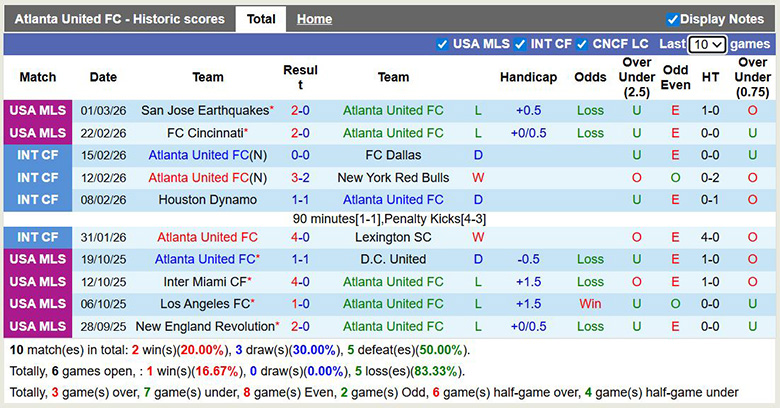Open New York Red Bulls team link
Image resolution: width=780 pixels, height=408 pixels.
tap(393, 178)
